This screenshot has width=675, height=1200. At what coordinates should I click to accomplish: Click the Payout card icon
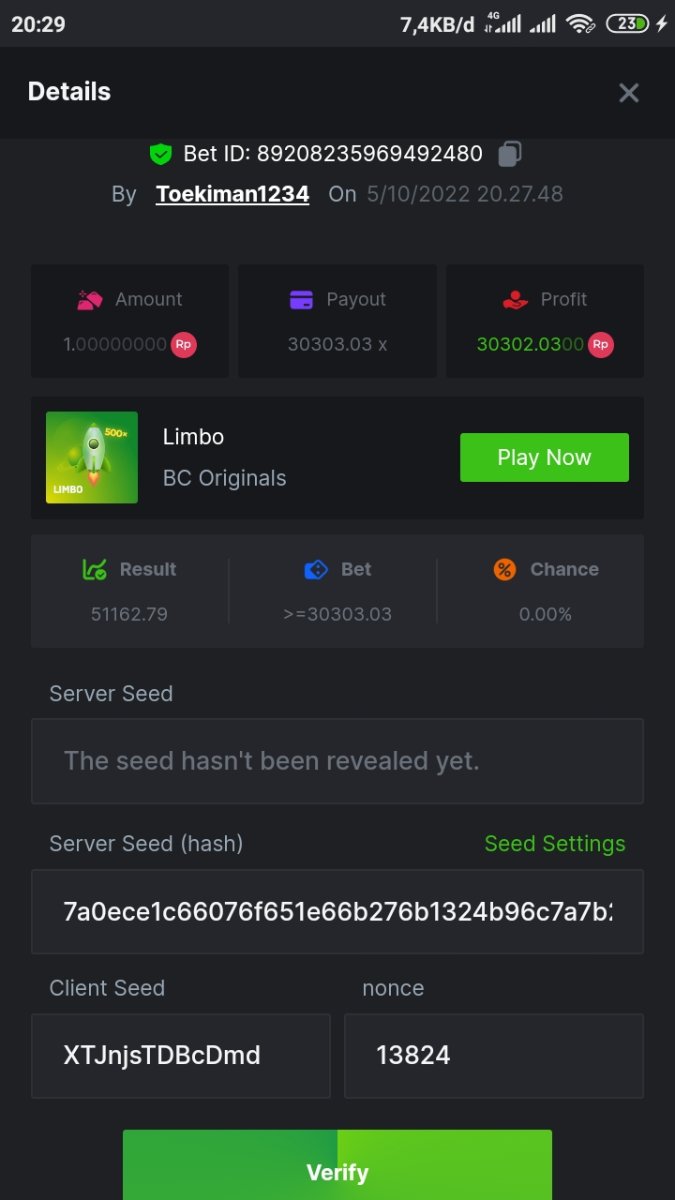(301, 299)
